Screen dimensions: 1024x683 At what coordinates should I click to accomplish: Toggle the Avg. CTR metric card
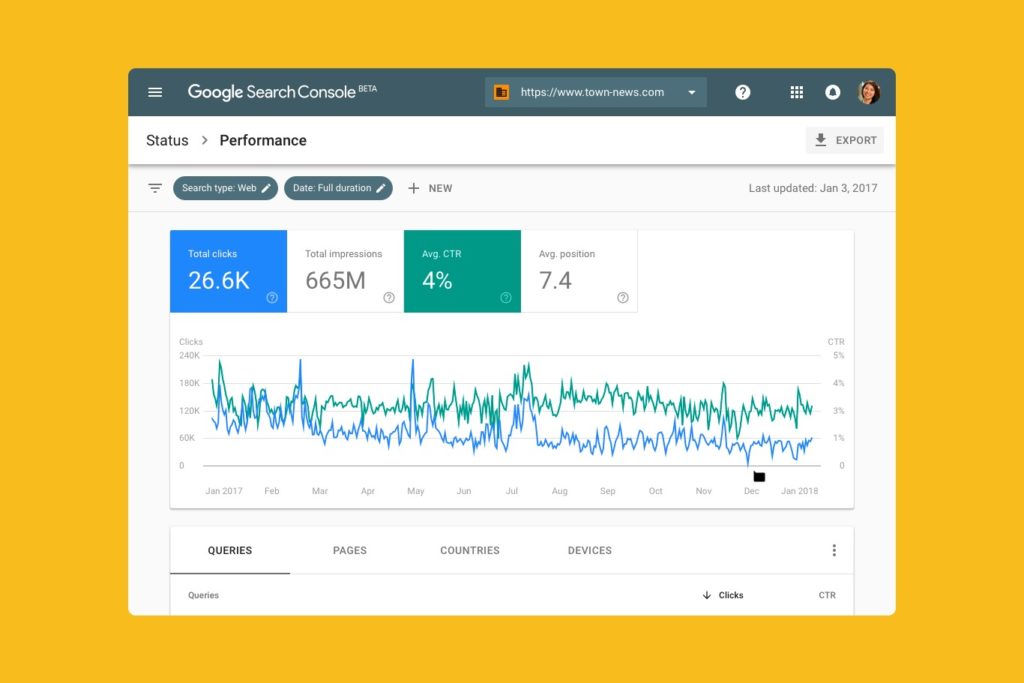pyautogui.click(x=462, y=271)
